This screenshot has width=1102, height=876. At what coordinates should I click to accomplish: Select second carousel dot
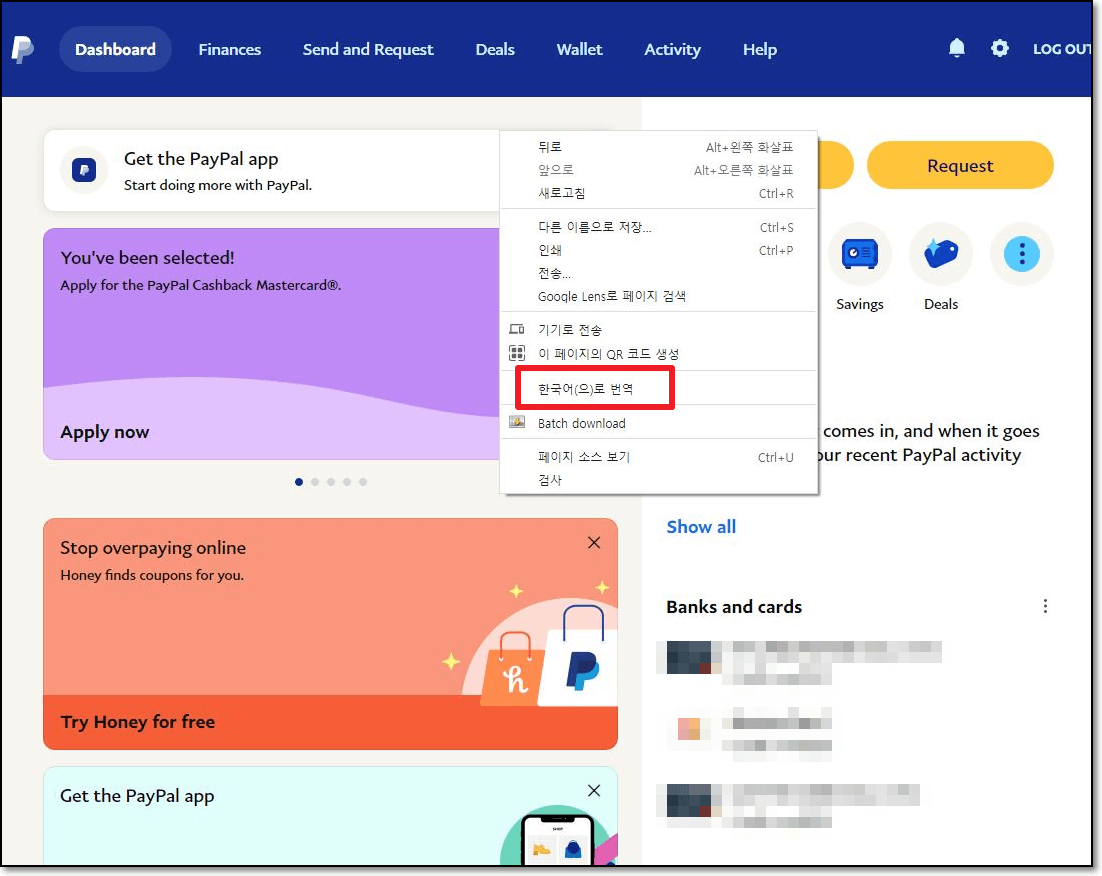[x=315, y=482]
